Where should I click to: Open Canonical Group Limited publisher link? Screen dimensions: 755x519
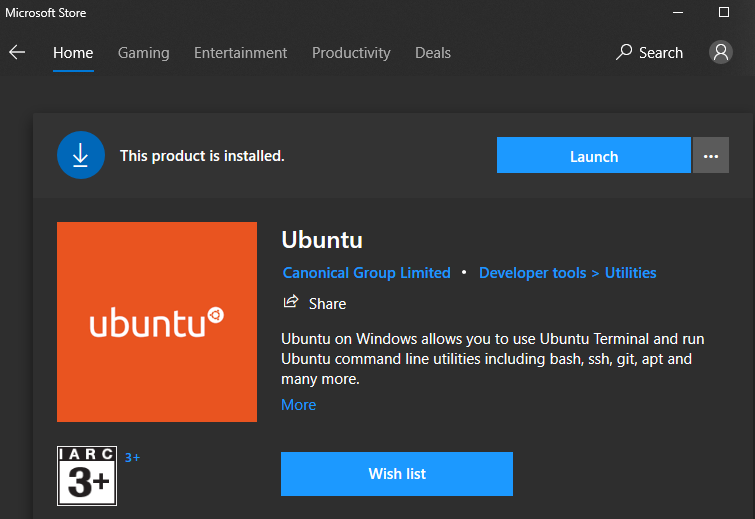366,273
